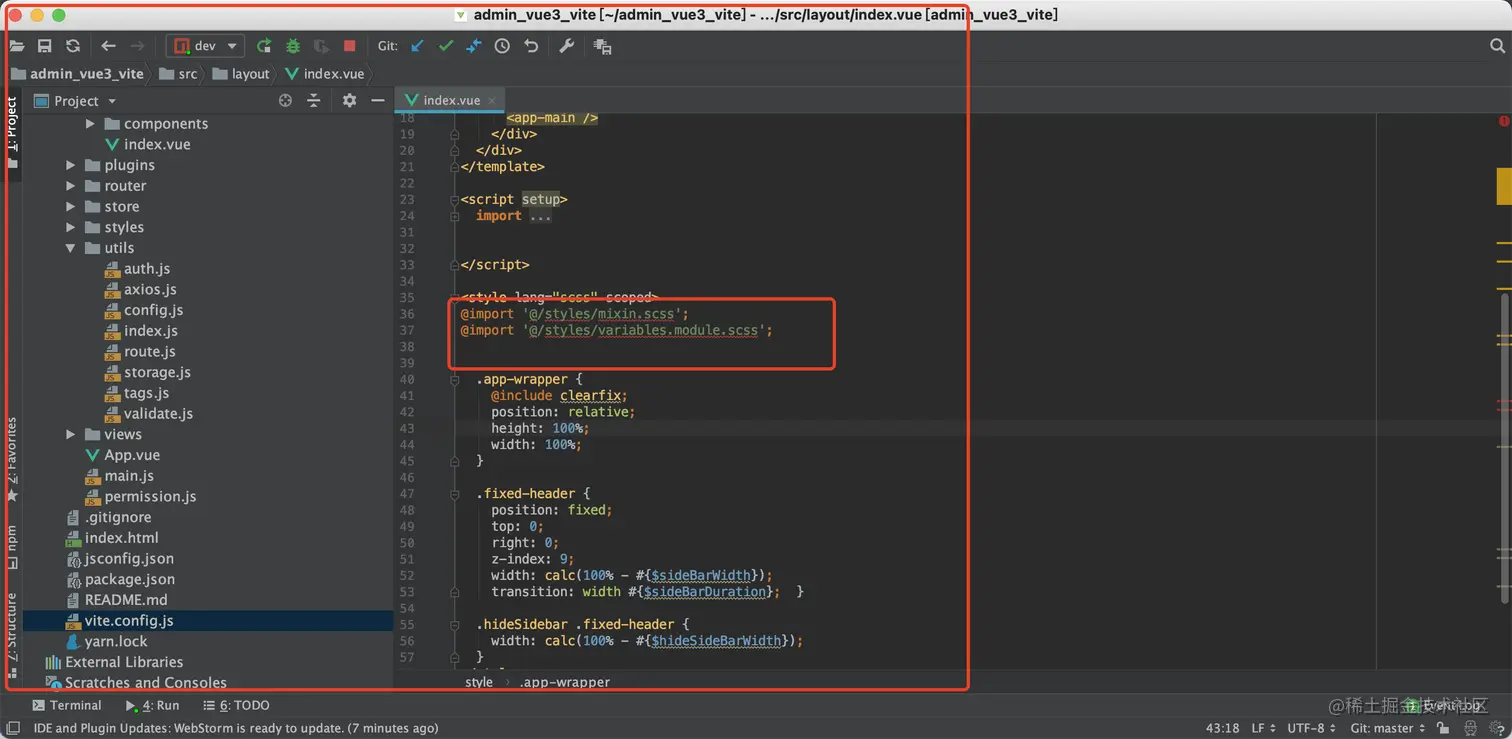This screenshot has width=1512, height=739.
Task: Collapse the utils folder
Action: point(70,248)
